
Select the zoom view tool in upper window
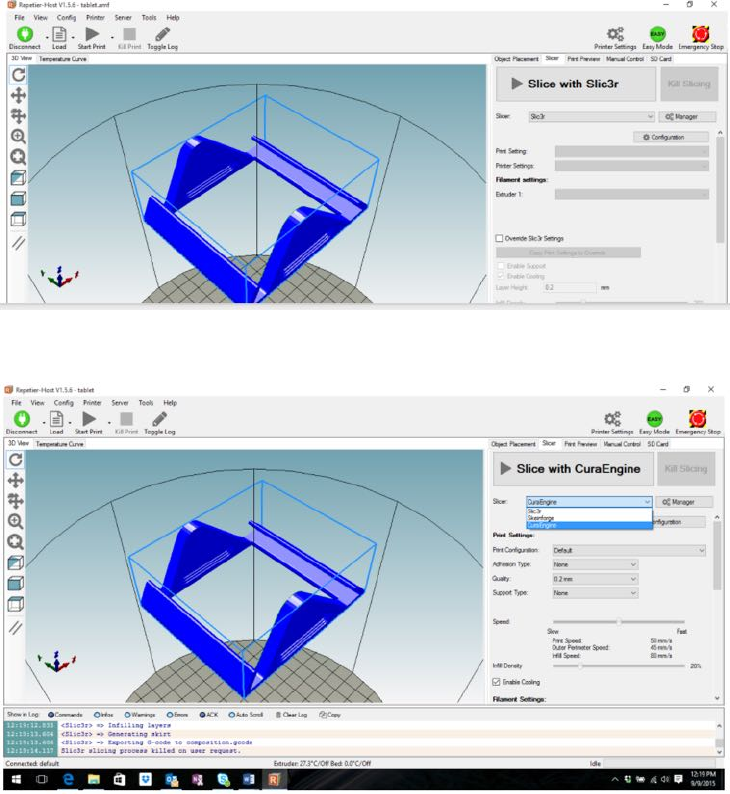(19, 136)
